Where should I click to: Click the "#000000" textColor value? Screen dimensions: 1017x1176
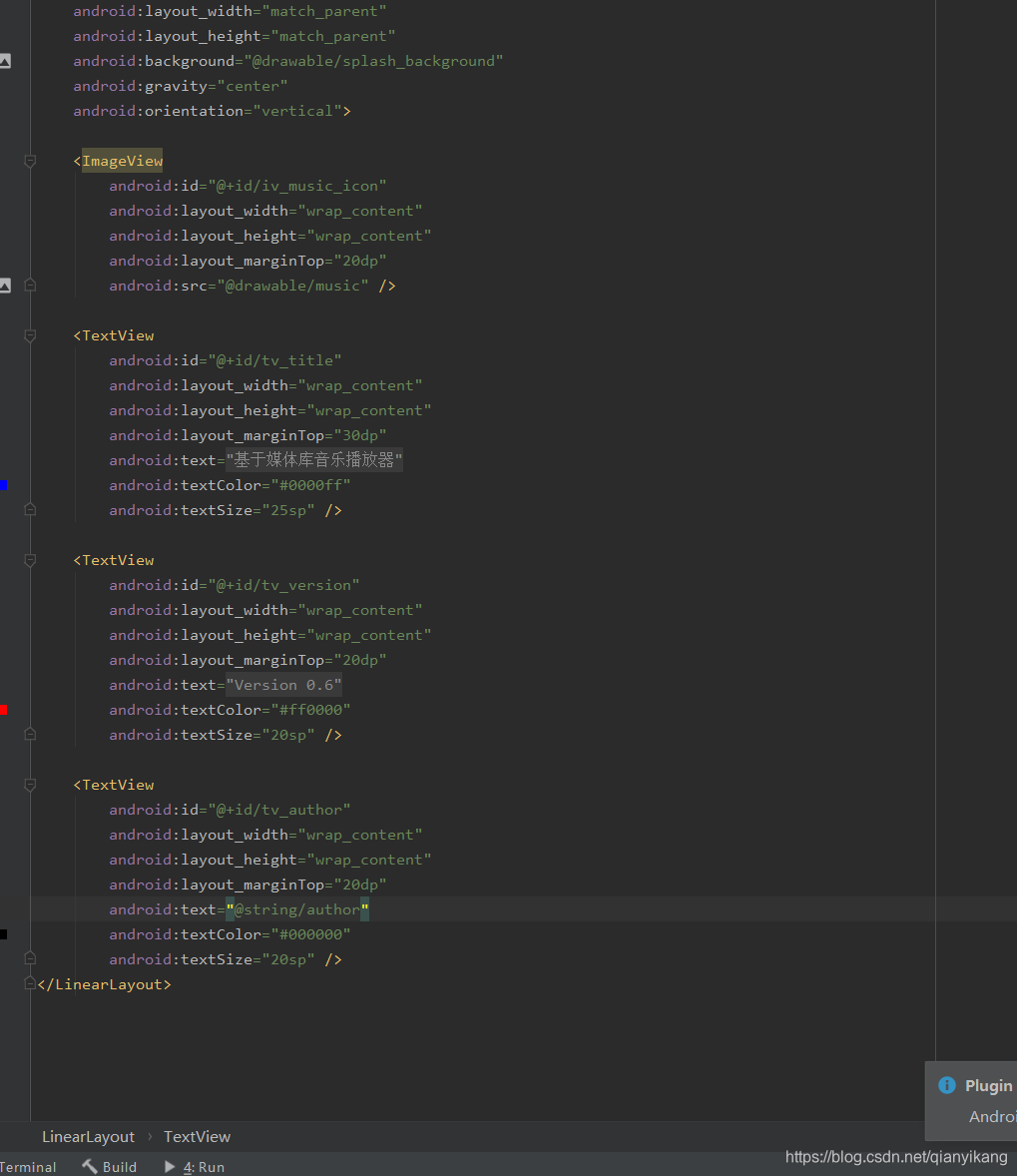[310, 934]
